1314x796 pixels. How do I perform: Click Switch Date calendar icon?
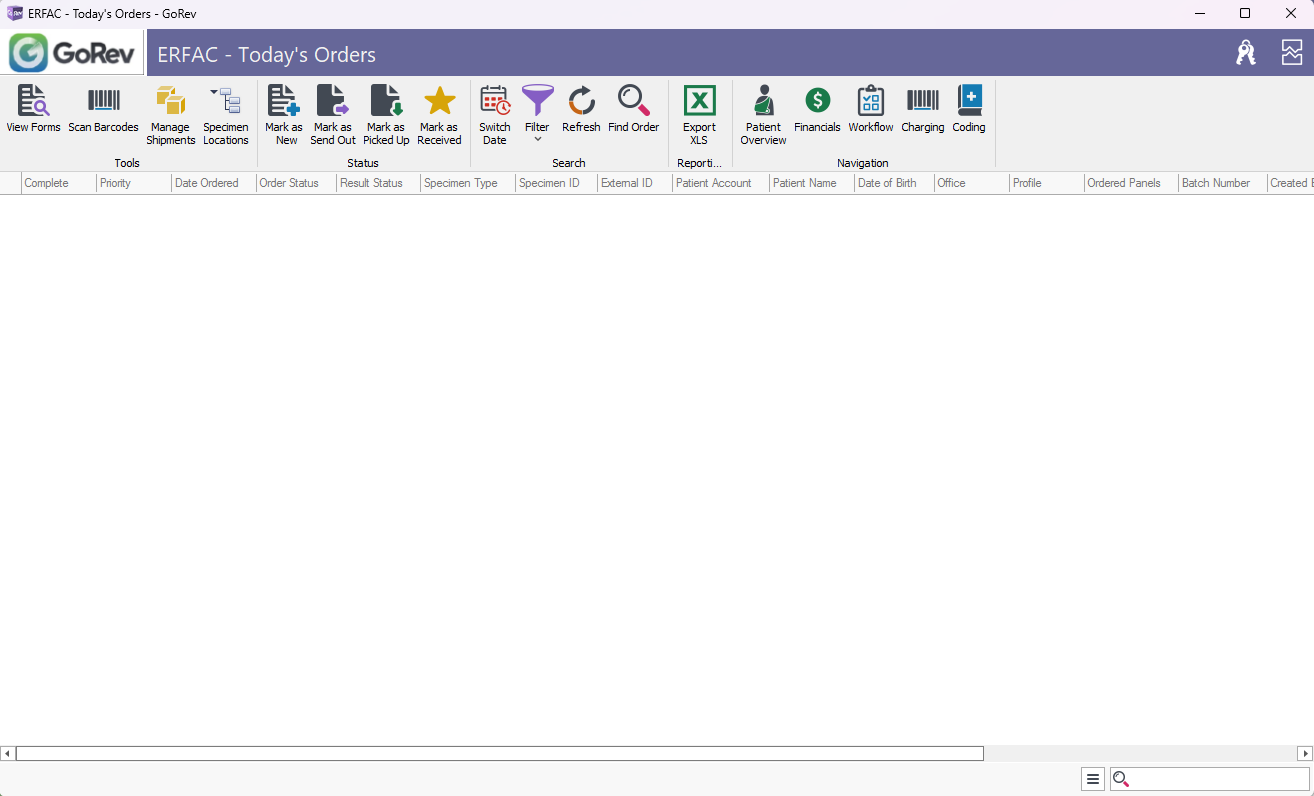(x=494, y=102)
